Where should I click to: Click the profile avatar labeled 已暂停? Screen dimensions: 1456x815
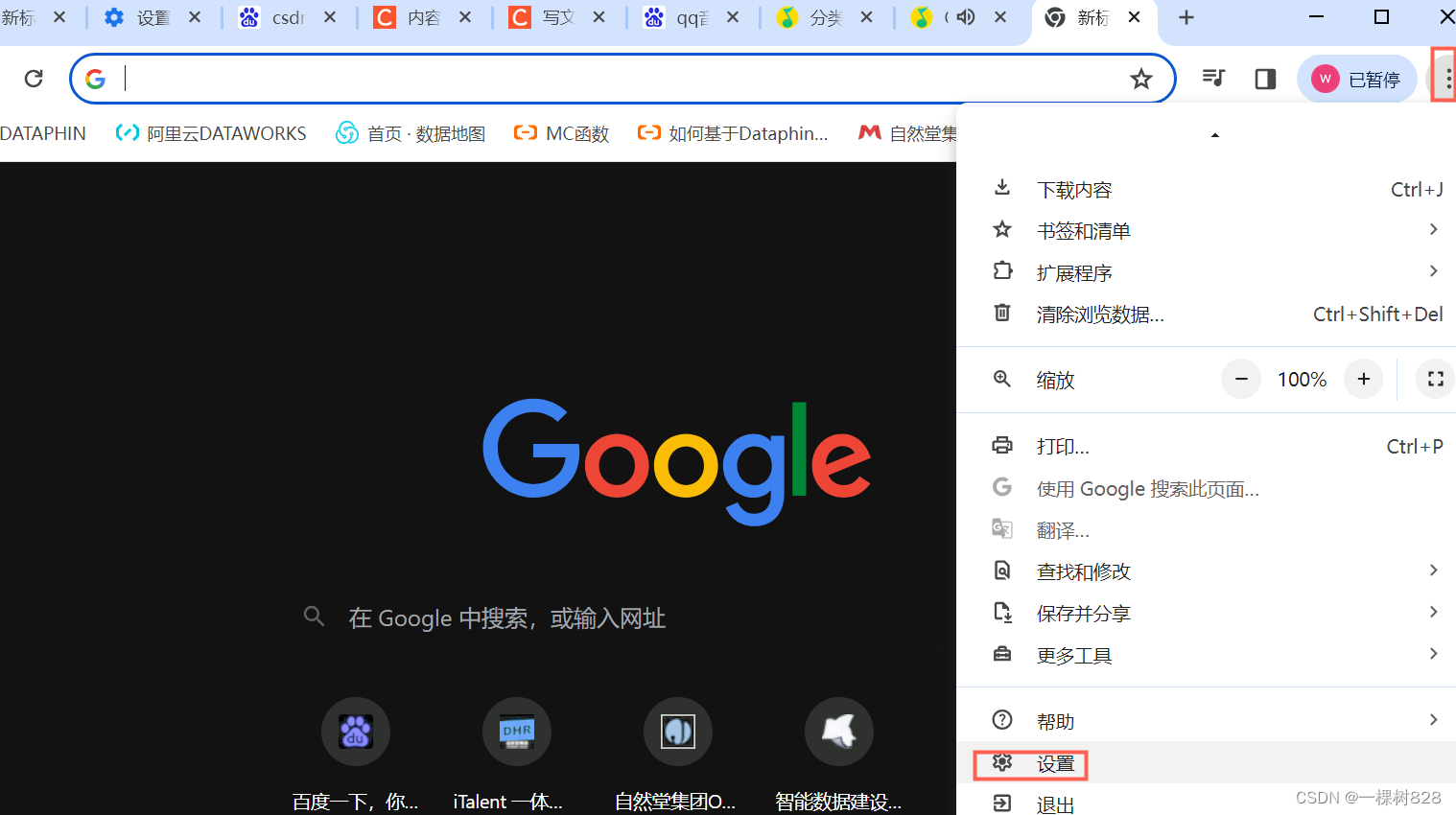pos(1356,79)
